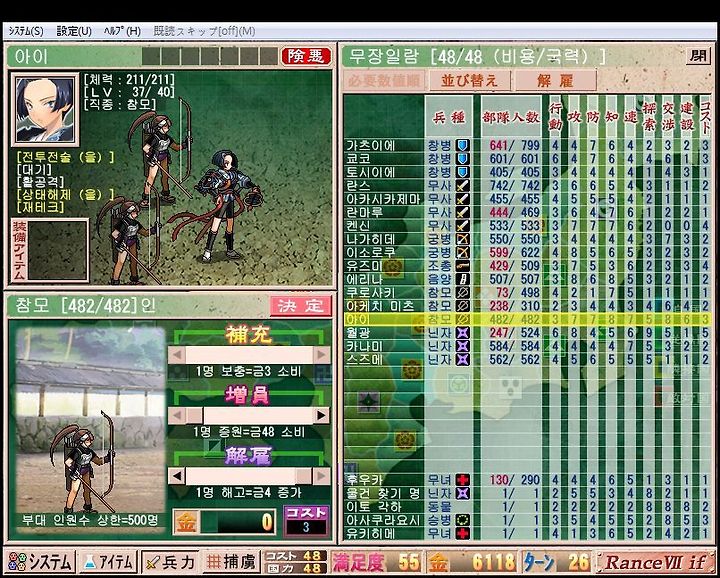Click the 決定 confirm button
720x578 pixels.
[x=301, y=306]
